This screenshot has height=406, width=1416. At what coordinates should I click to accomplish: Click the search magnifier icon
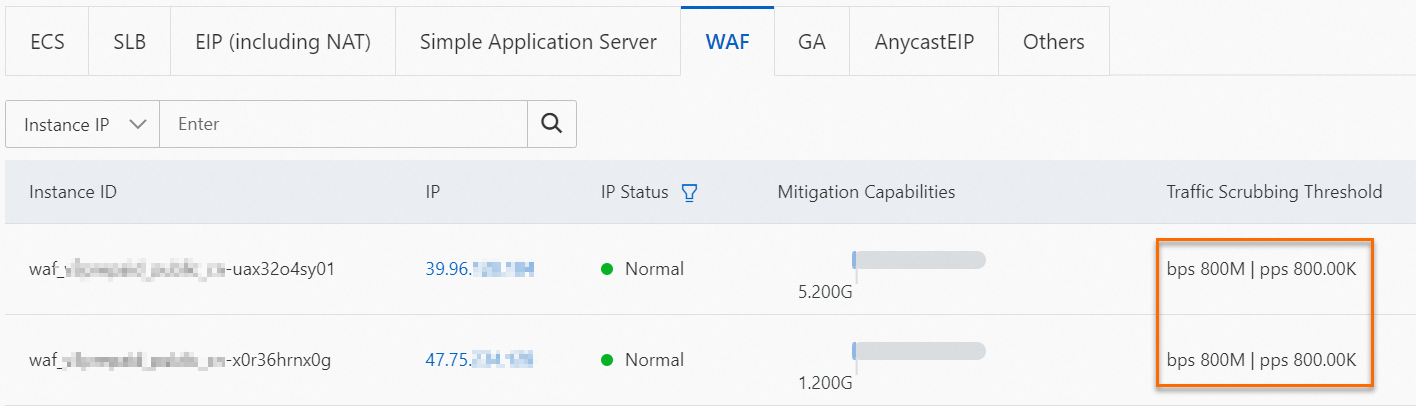(x=551, y=124)
